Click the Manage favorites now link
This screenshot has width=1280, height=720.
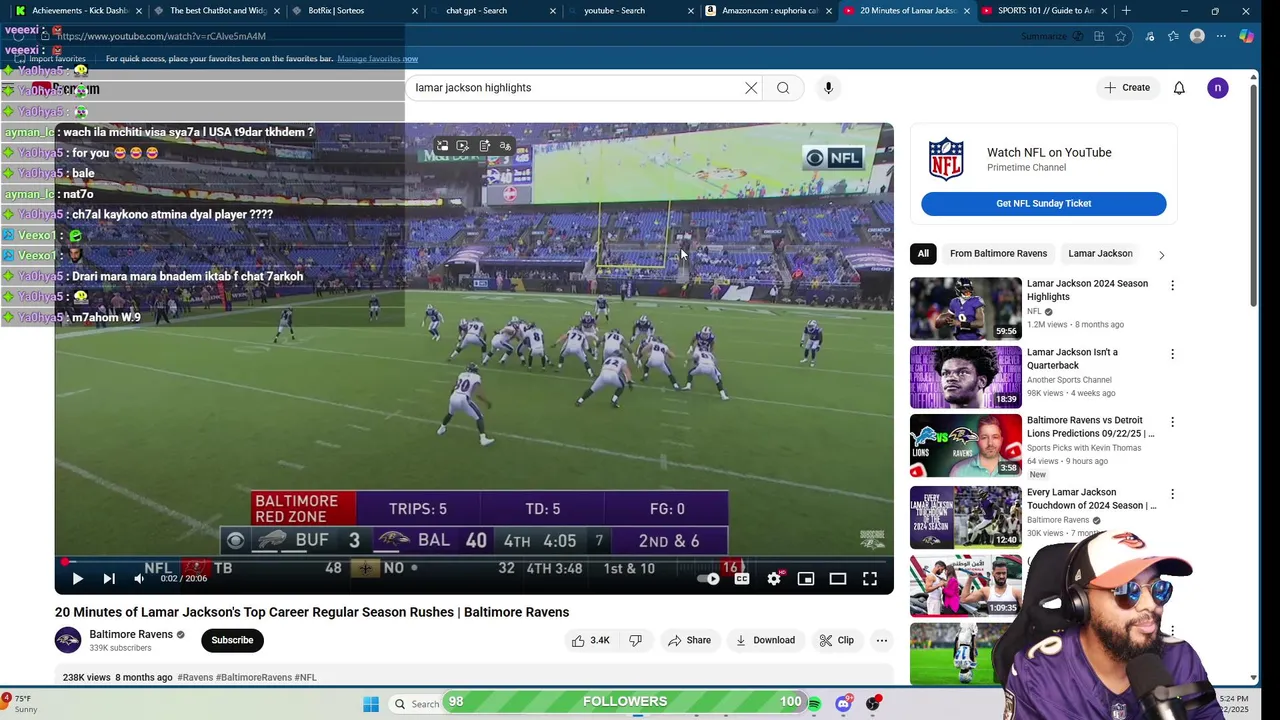point(377,59)
